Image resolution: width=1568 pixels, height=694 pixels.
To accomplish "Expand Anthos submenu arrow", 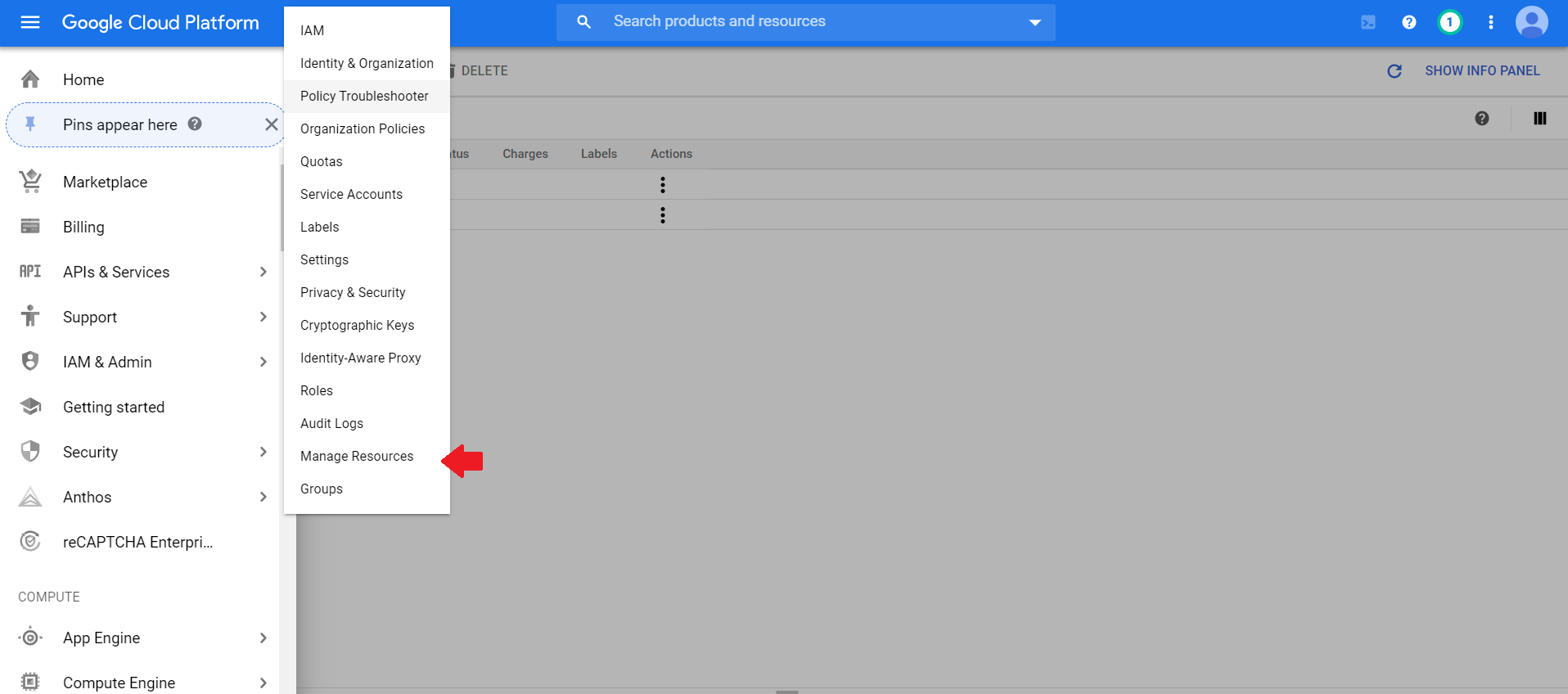I will [x=263, y=497].
